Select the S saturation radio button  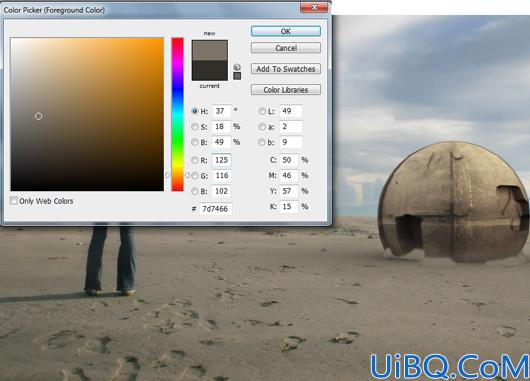(x=195, y=126)
